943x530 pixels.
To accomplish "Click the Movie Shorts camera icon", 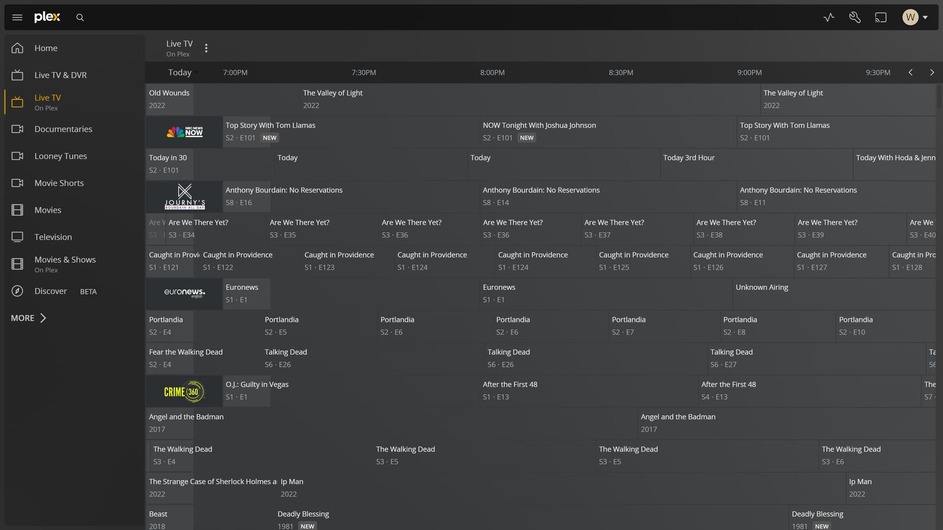I will tap(17, 183).
